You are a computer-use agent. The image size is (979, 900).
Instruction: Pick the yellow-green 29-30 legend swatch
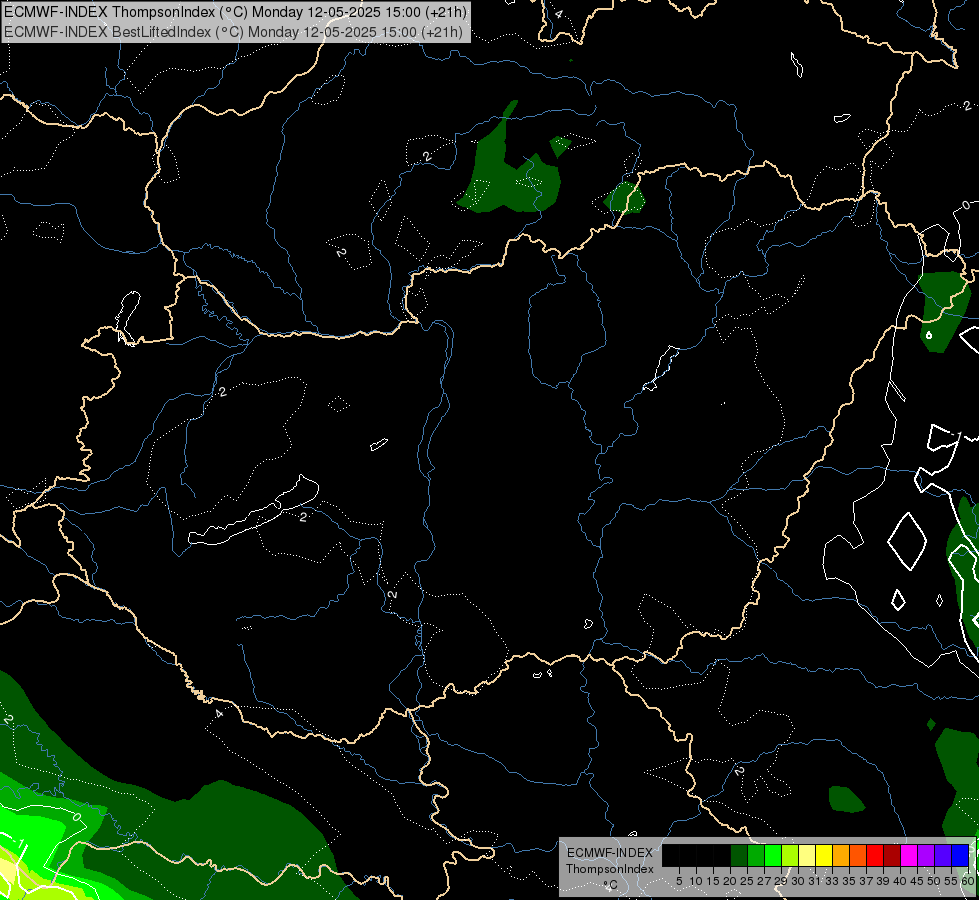[790, 856]
